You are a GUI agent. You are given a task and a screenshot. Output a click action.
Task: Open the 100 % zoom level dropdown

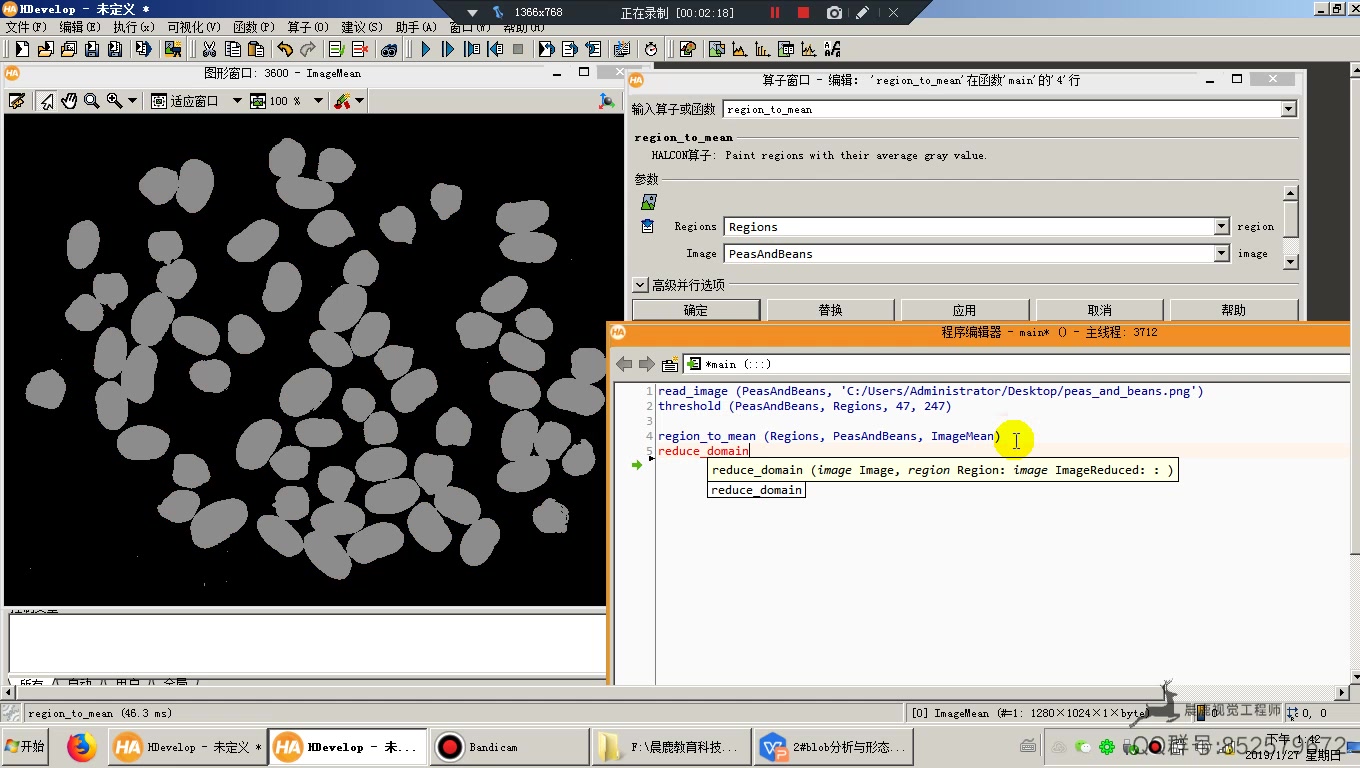[x=318, y=101]
